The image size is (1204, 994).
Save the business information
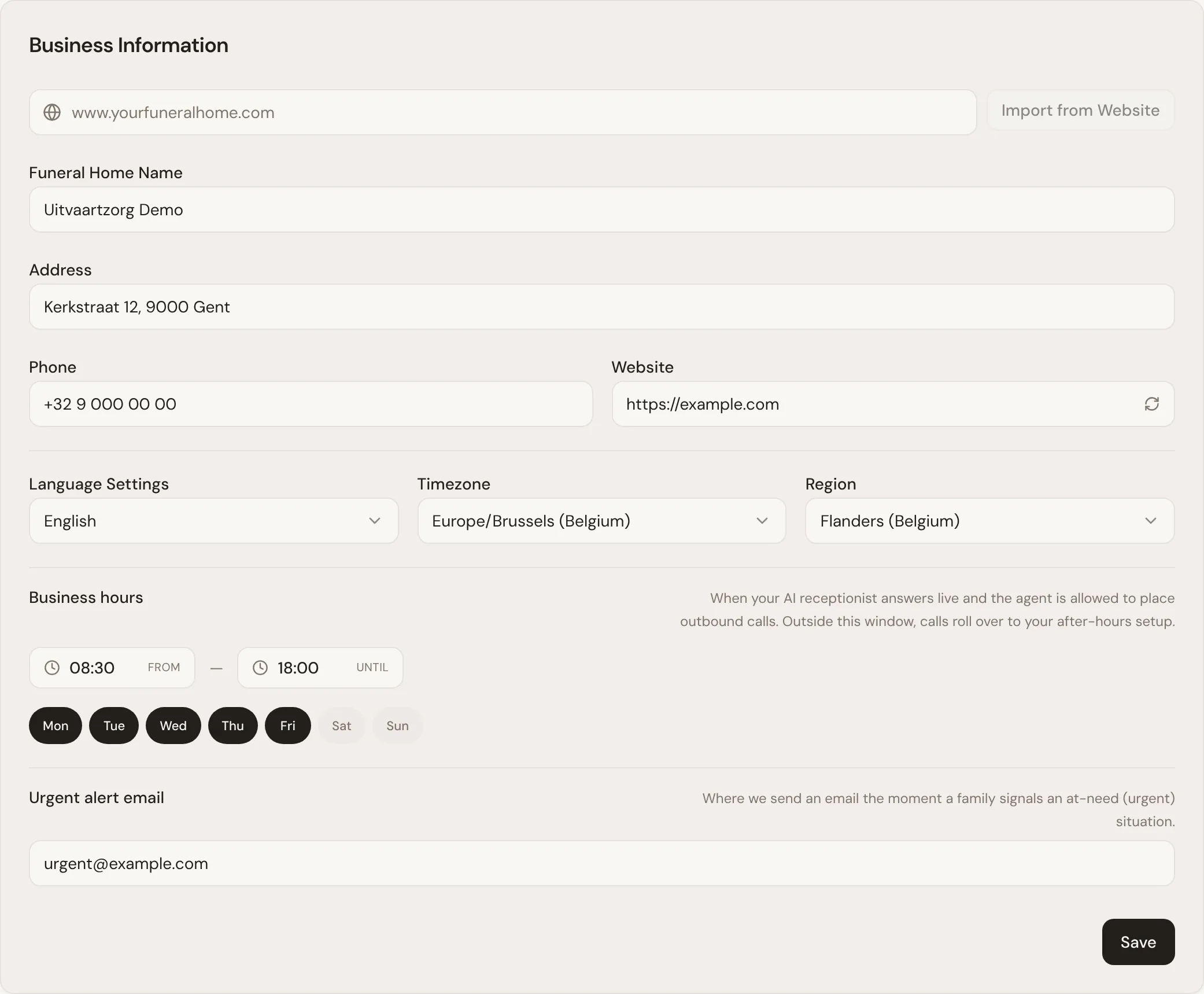point(1138,942)
